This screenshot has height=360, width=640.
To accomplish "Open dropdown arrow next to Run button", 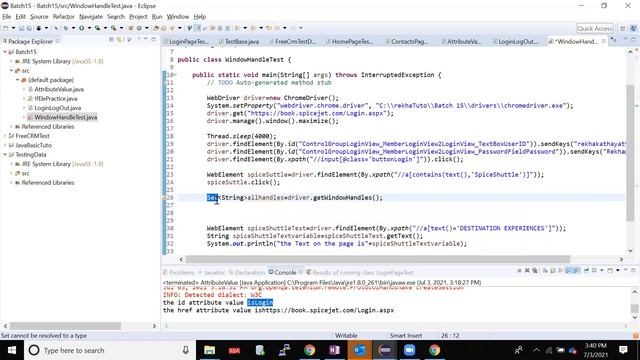I will pyautogui.click(x=89, y=28).
